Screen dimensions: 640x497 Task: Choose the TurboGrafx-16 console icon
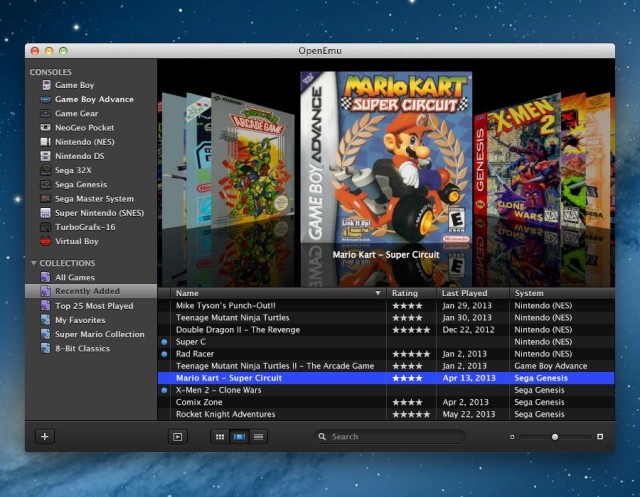pyautogui.click(x=46, y=227)
